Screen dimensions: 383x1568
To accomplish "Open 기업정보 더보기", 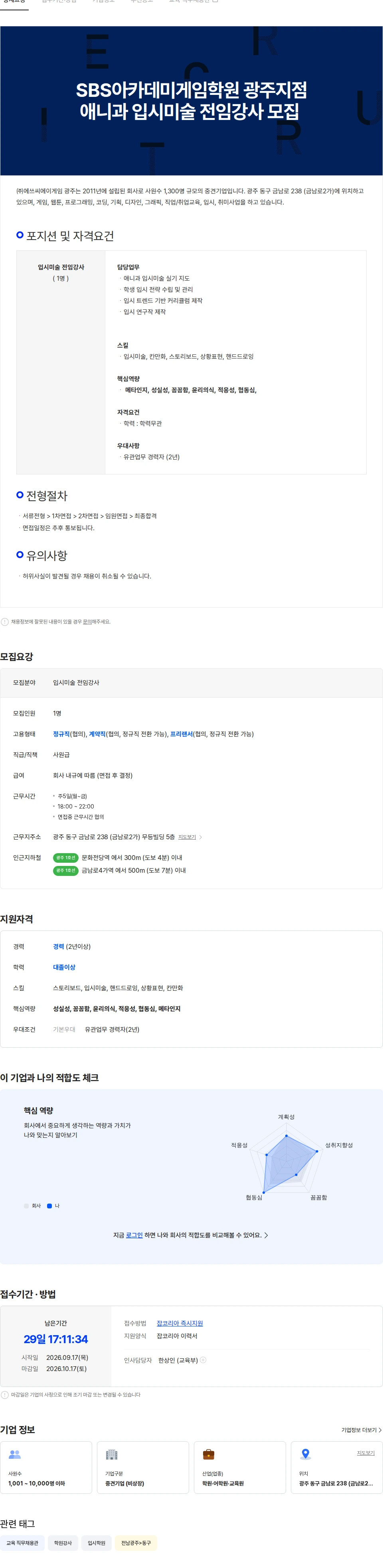I will pos(361,1430).
